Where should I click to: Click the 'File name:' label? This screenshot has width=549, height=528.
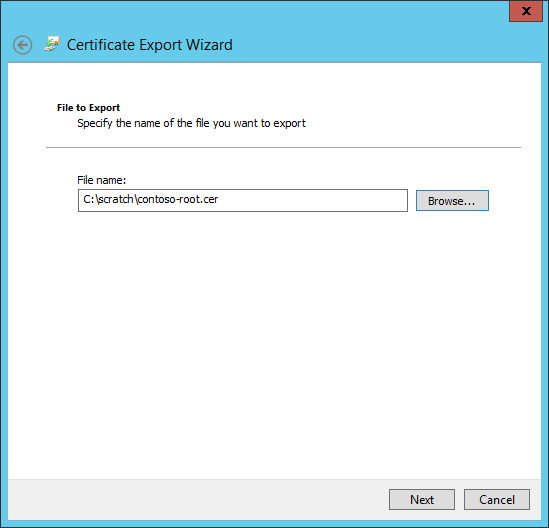coord(102,180)
